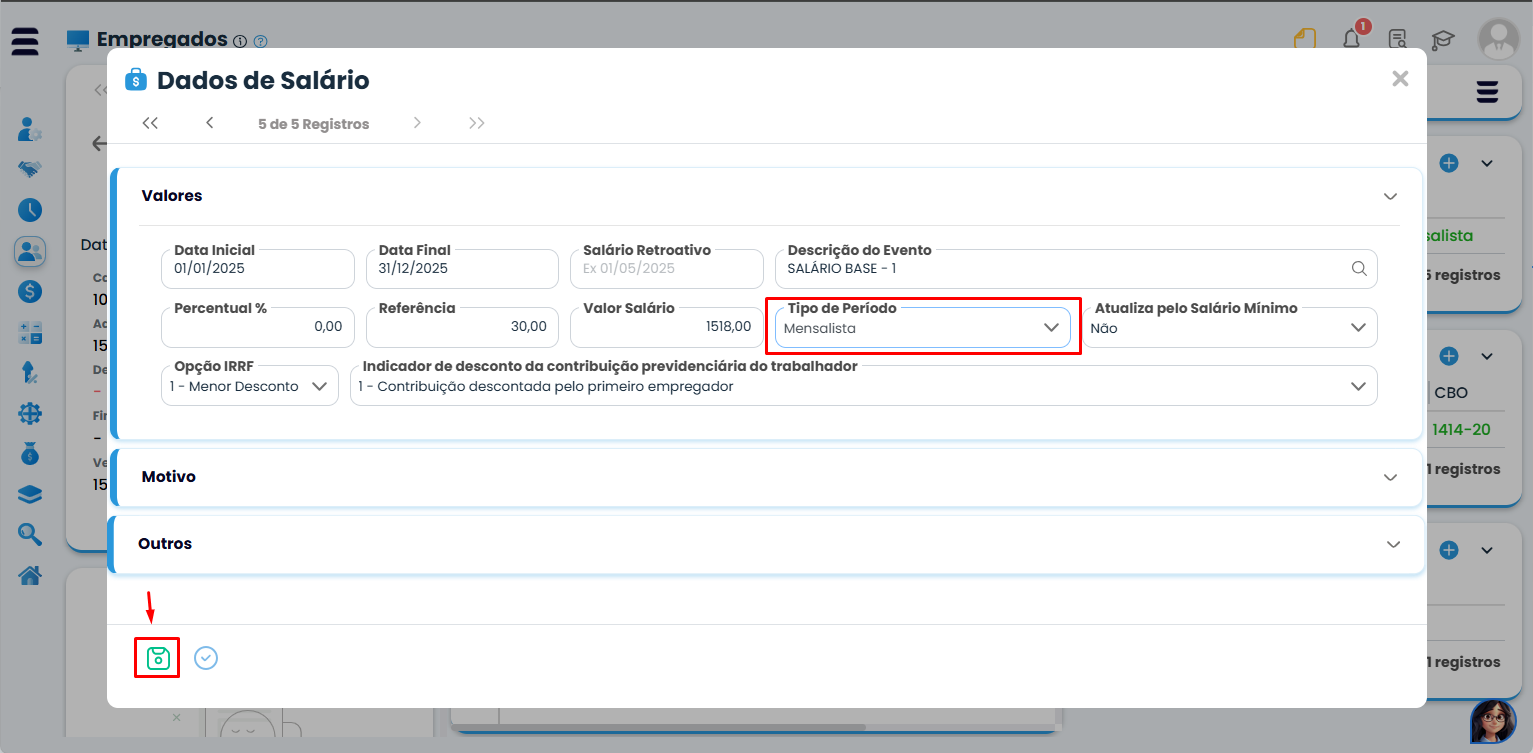Screen dimensions: 1533x753
Task: Open the yellow notes icon in the header
Action: tap(1304, 39)
